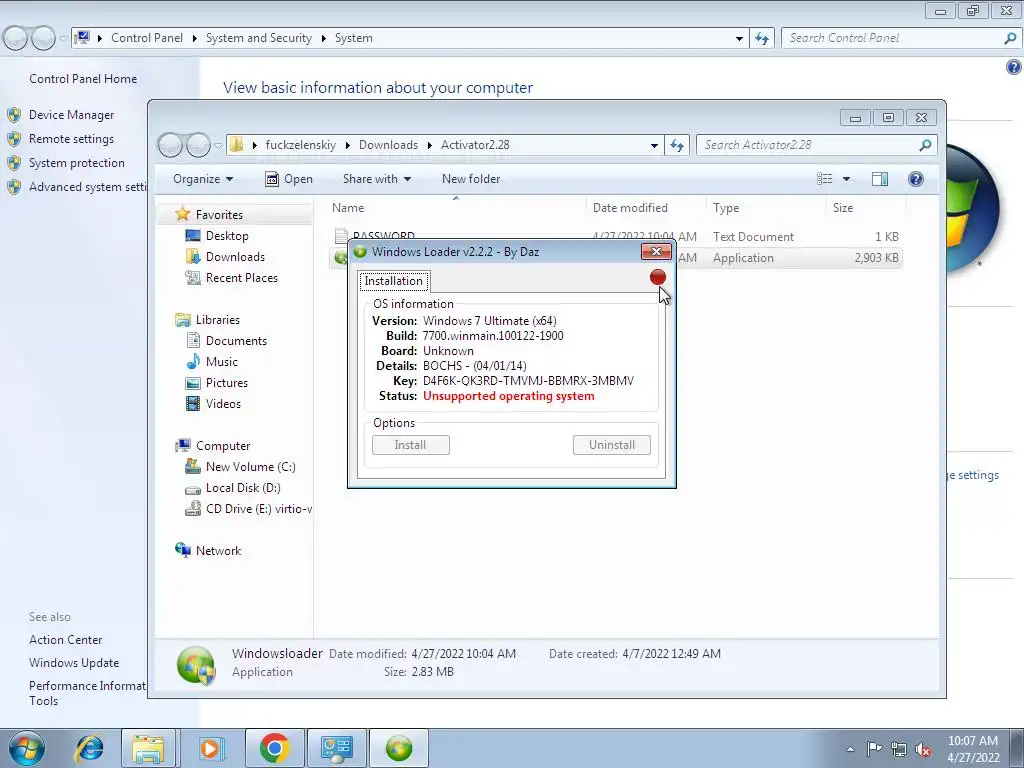
Task: Toggle the preview pane icon
Action: [880, 179]
